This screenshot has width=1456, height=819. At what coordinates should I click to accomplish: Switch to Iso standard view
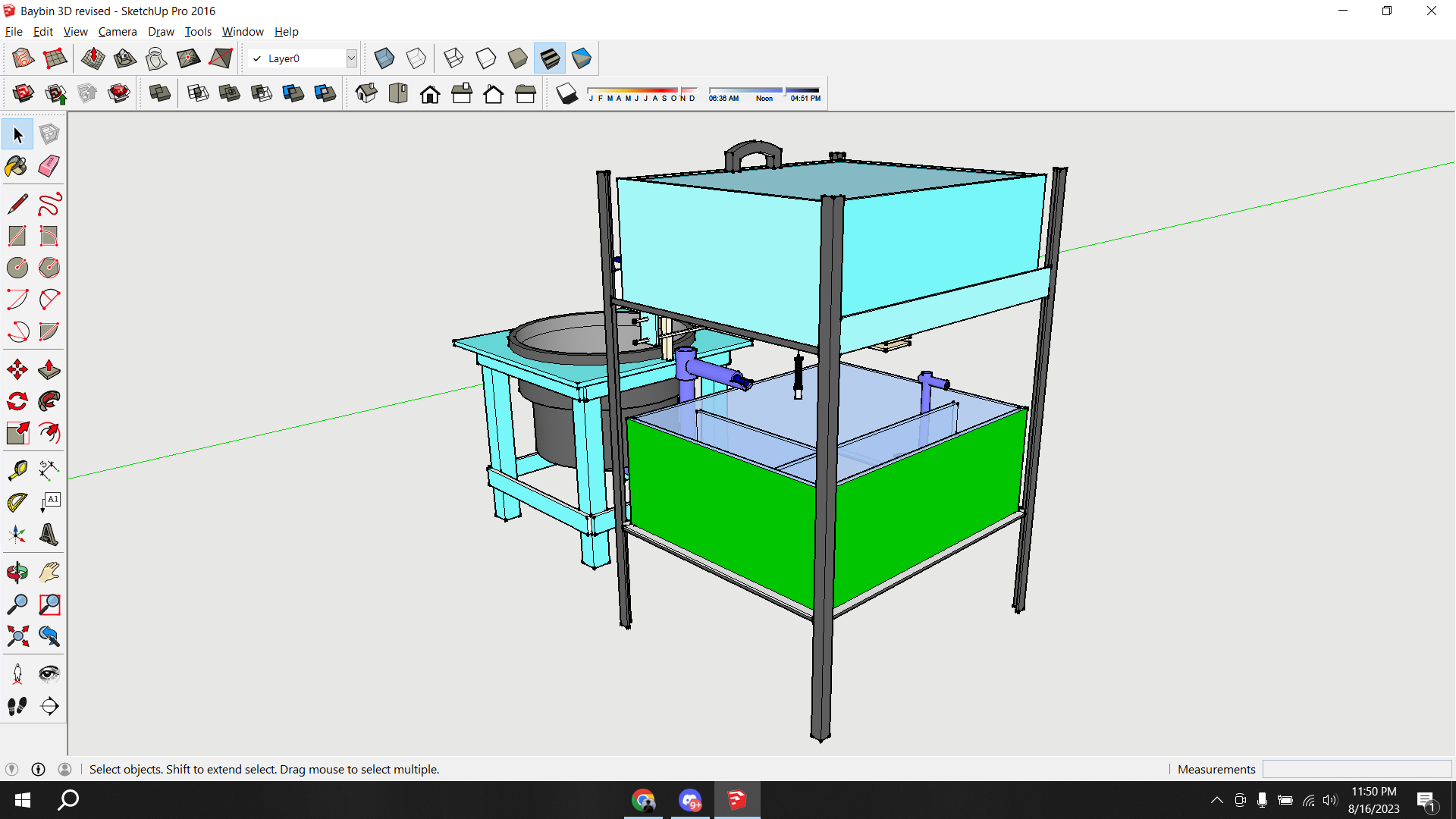tap(366, 93)
